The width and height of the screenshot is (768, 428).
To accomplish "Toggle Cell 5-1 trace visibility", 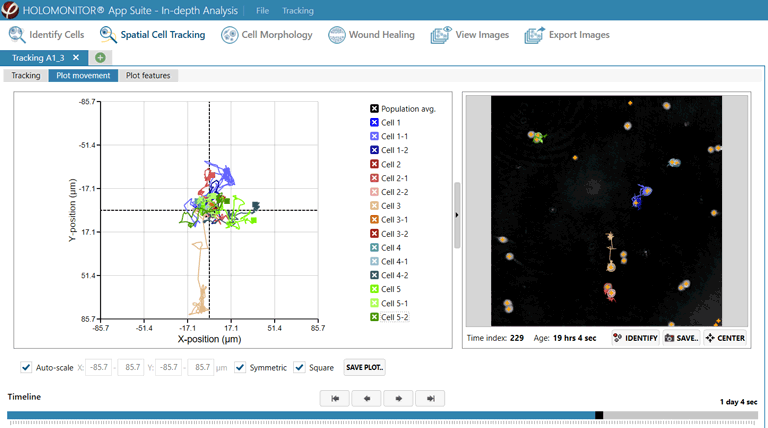I will click(x=374, y=303).
